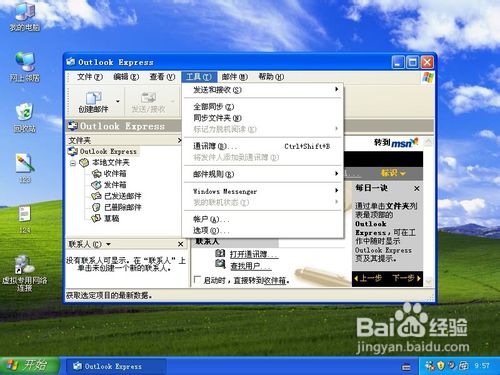
Task: Click the system tray icon beside the clock
Action: (463, 366)
